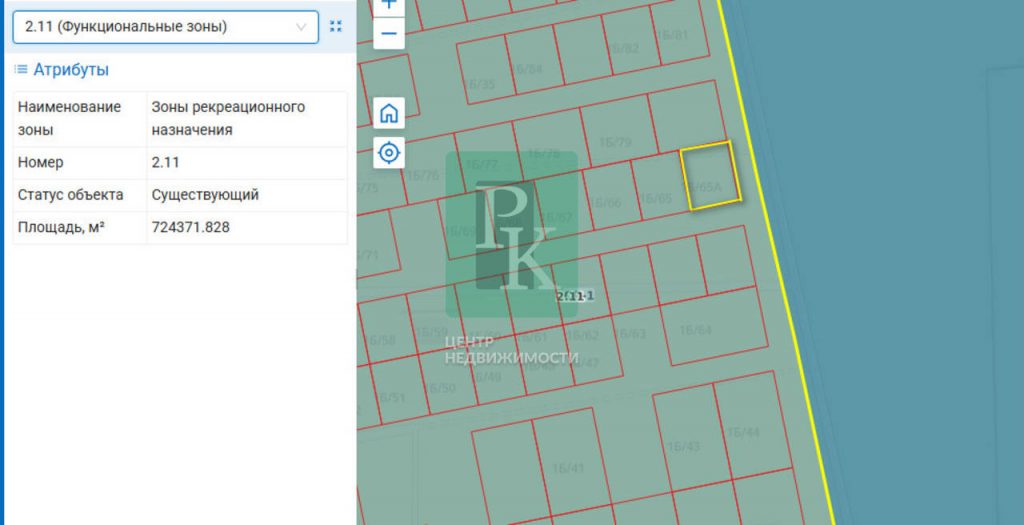The height and width of the screenshot is (525, 1024).
Task: Click the Площадь value 724371.828
Action: pos(191,227)
